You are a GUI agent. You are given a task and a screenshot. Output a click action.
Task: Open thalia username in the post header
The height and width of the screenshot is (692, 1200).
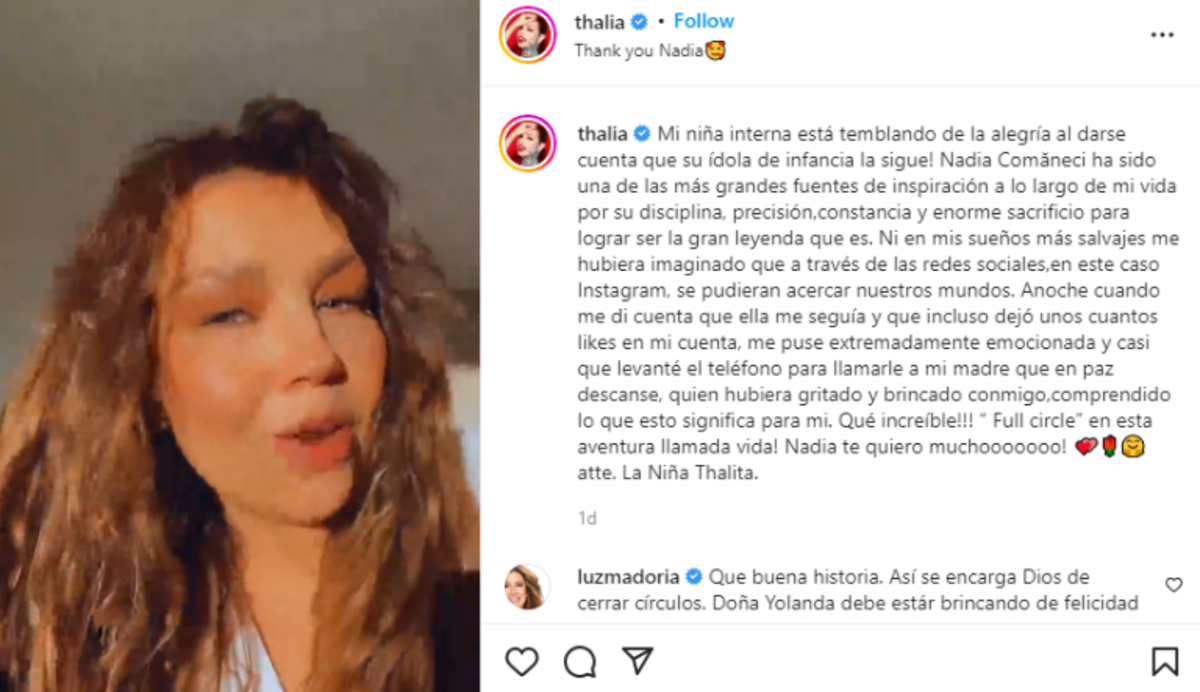[x=600, y=22]
